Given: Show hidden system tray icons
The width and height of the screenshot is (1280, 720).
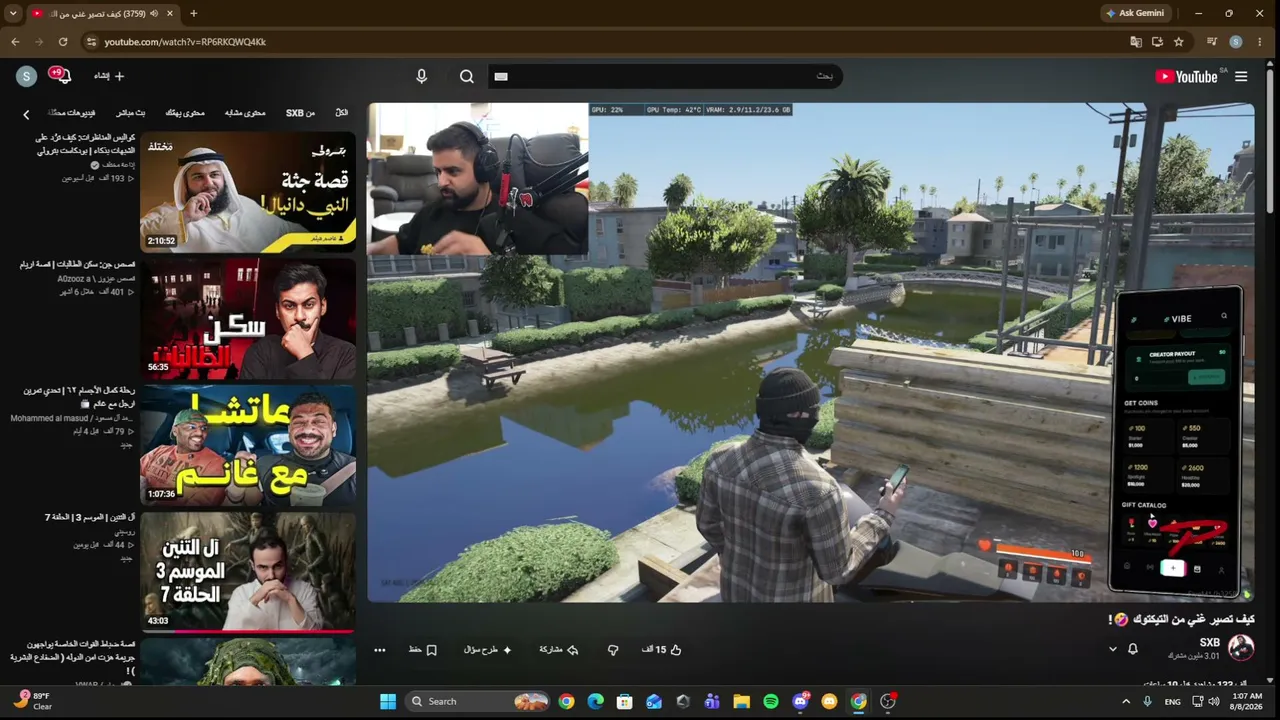Looking at the screenshot, I should [1126, 702].
